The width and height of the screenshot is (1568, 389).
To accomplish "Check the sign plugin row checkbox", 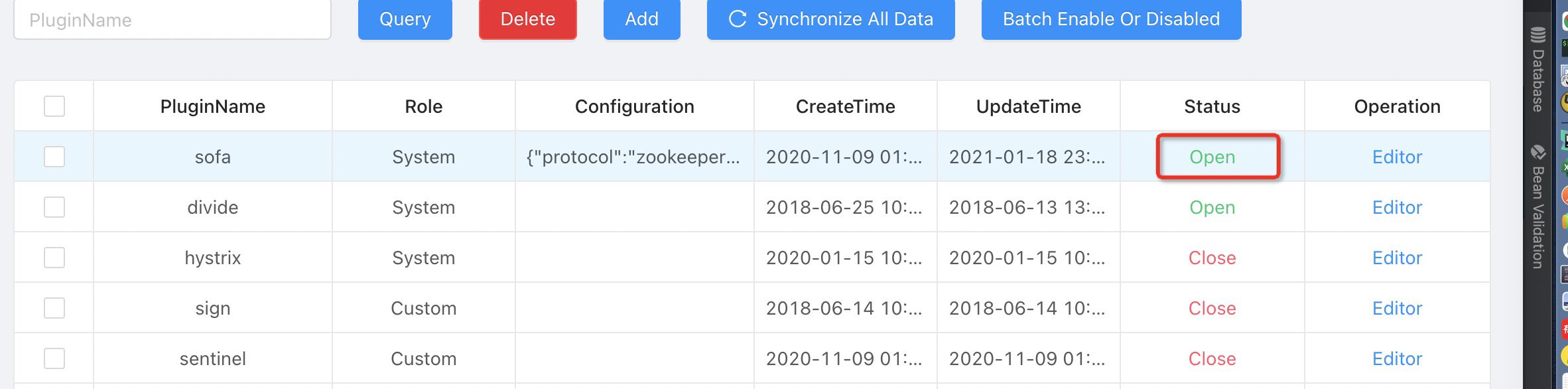I will (54, 308).
